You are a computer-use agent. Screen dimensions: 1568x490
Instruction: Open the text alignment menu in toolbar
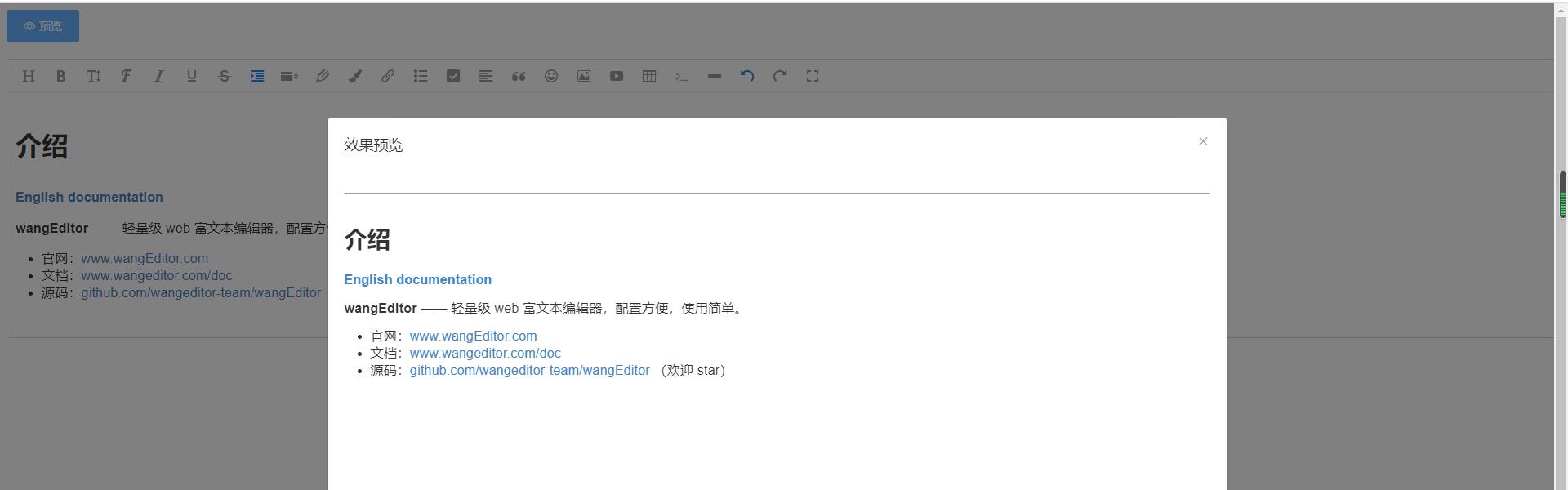[x=486, y=76]
